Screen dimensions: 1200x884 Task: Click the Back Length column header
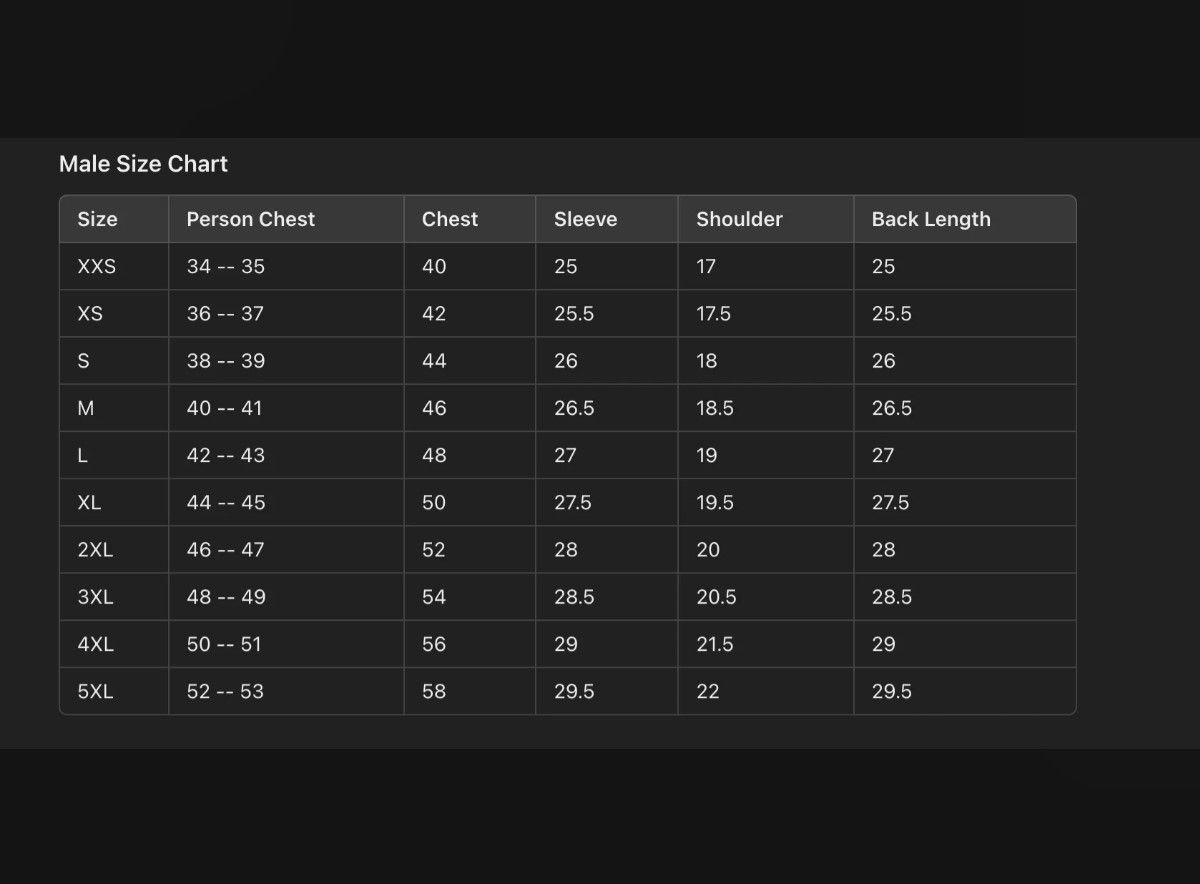[931, 219]
